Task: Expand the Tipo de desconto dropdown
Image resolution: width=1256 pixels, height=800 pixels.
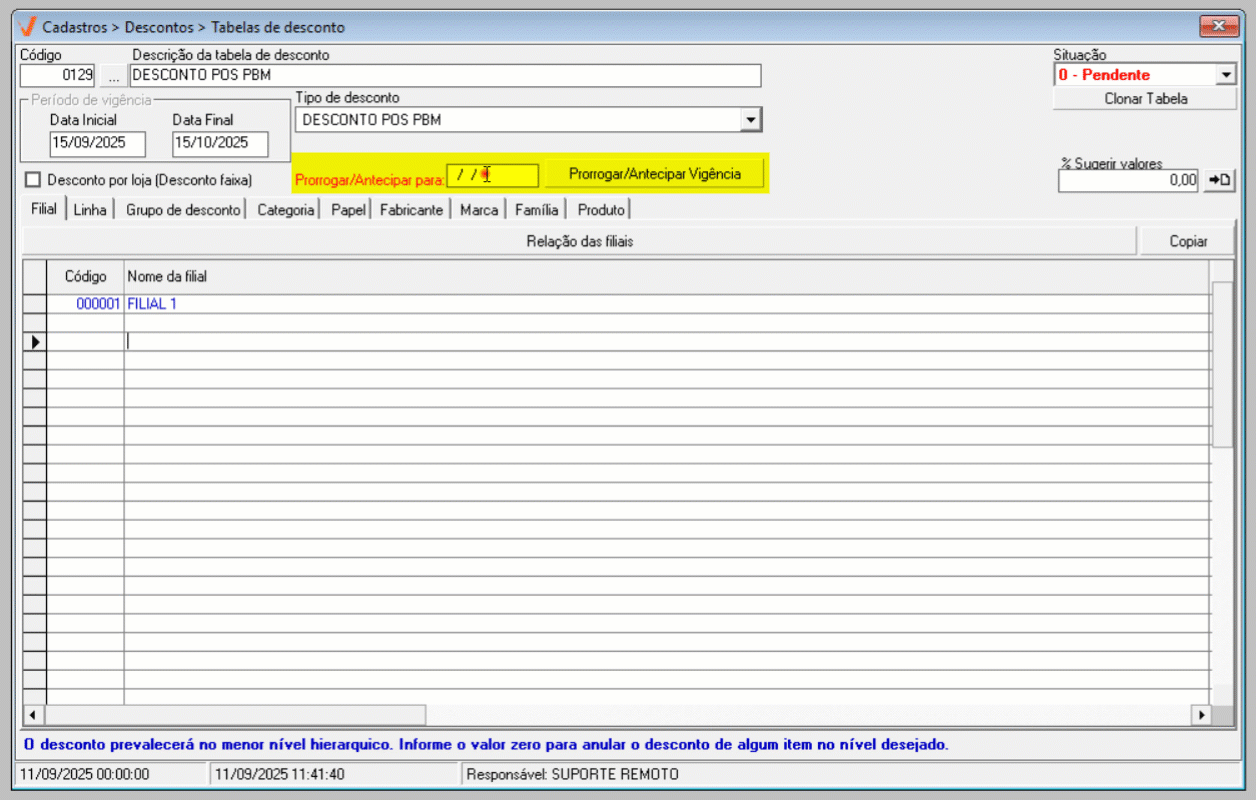Action: (x=750, y=120)
